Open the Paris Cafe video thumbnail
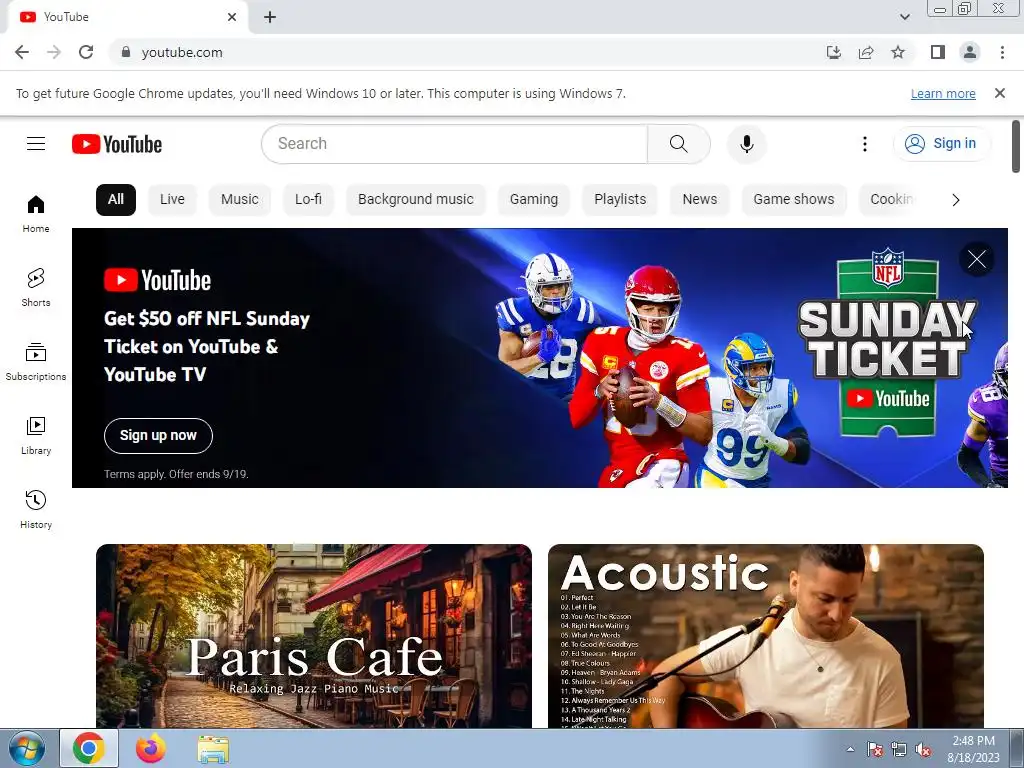1024x768 pixels. click(x=313, y=635)
